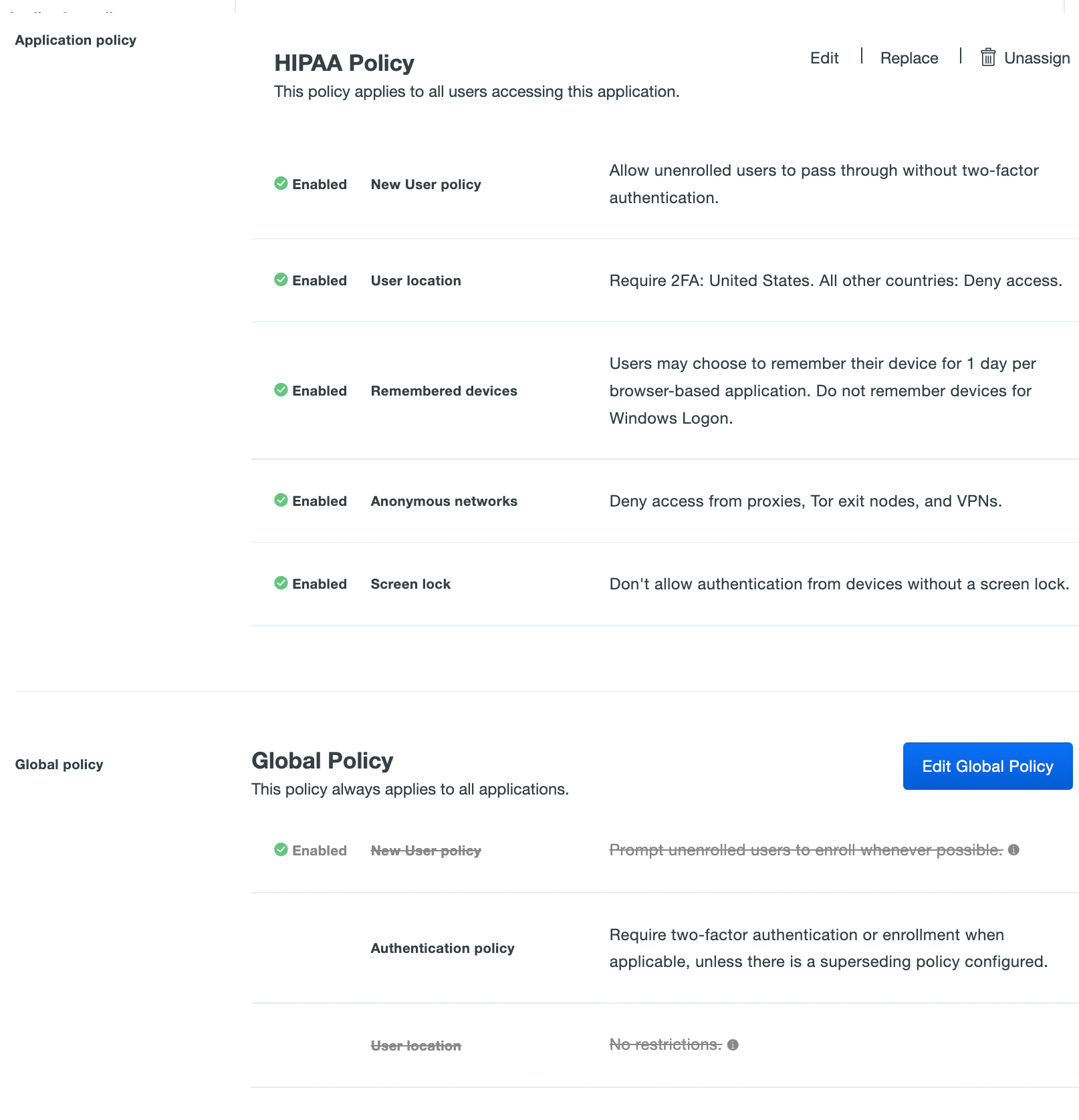
Task: Toggle the New User policy pass-through setting
Action: [x=425, y=184]
